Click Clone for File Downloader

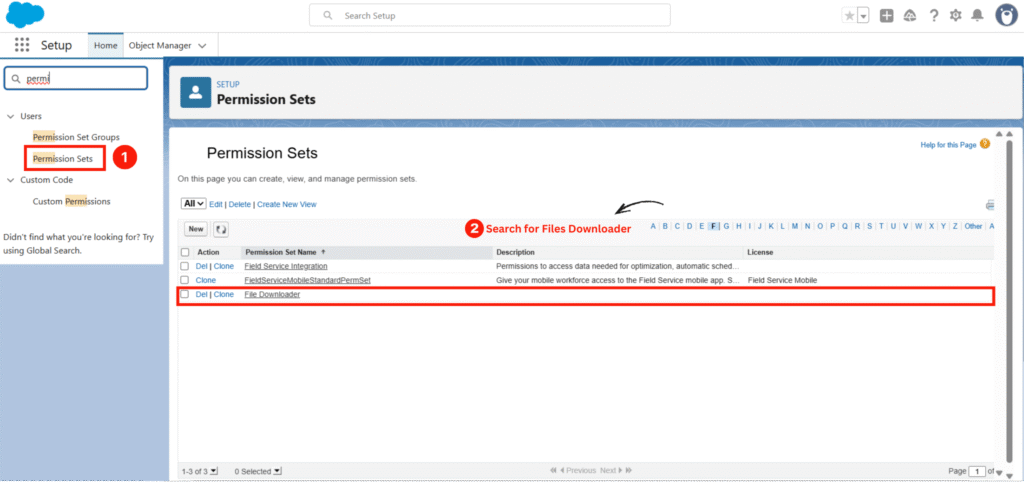(x=224, y=294)
